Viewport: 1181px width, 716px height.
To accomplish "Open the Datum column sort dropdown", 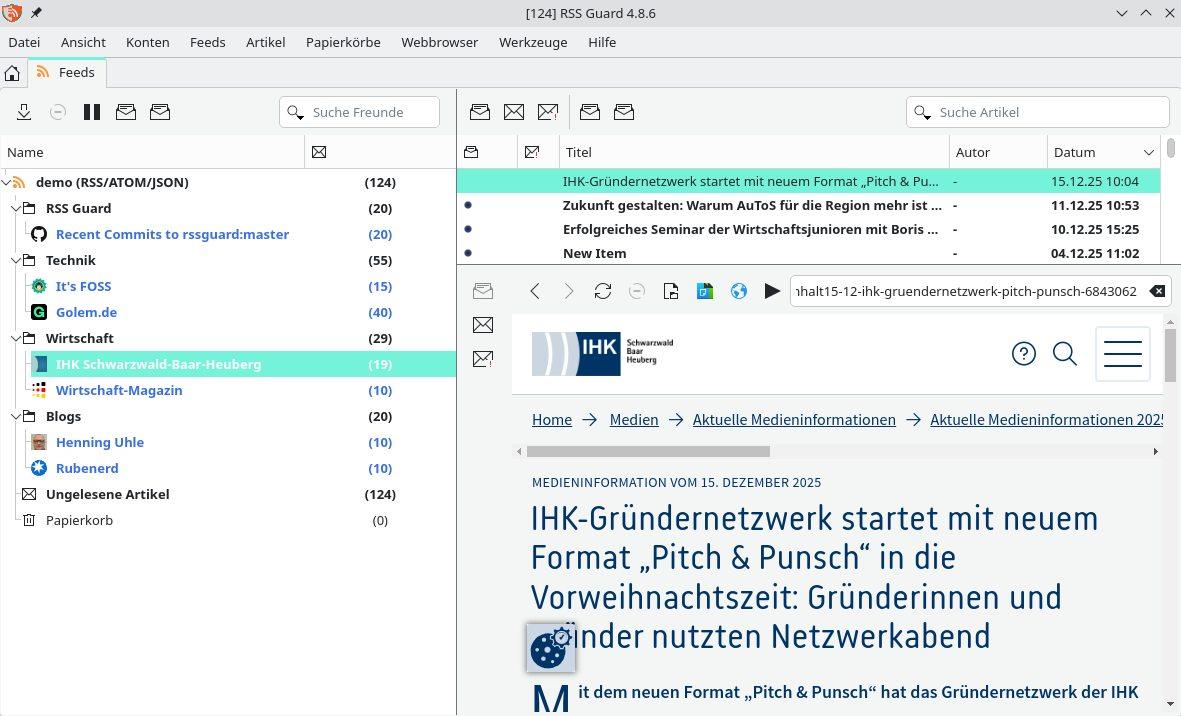I will tap(1148, 152).
